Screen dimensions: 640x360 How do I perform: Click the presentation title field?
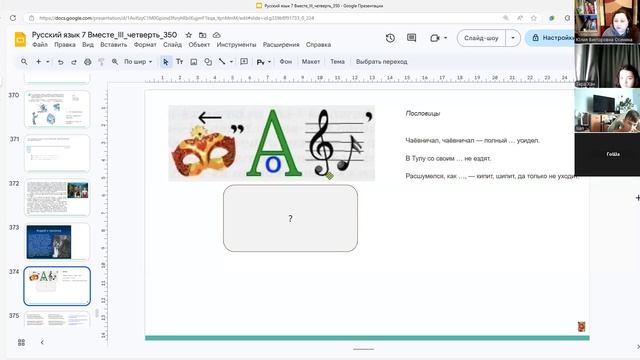104,35
